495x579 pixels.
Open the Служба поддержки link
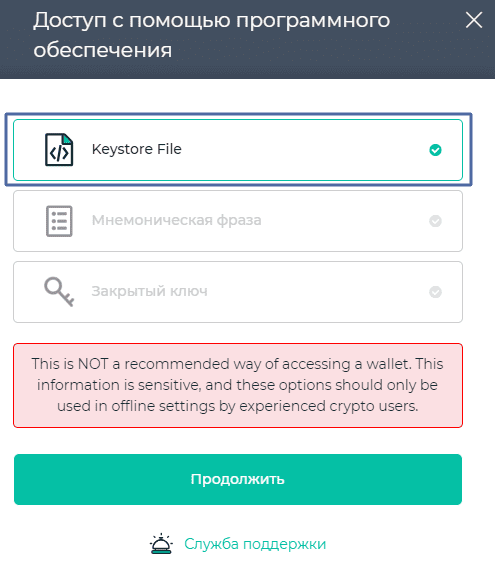255,544
